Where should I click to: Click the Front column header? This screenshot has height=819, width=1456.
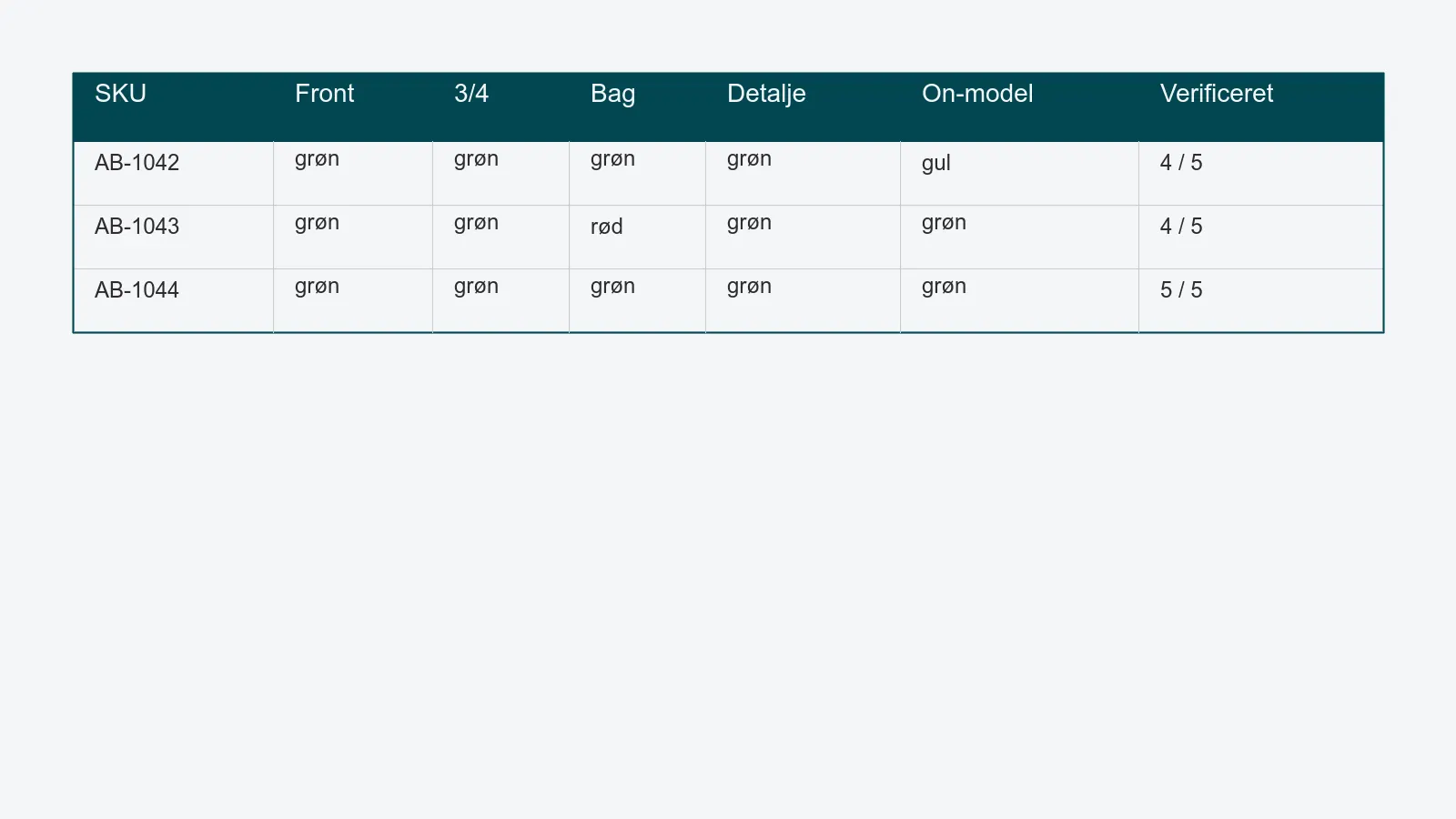pyautogui.click(x=353, y=107)
